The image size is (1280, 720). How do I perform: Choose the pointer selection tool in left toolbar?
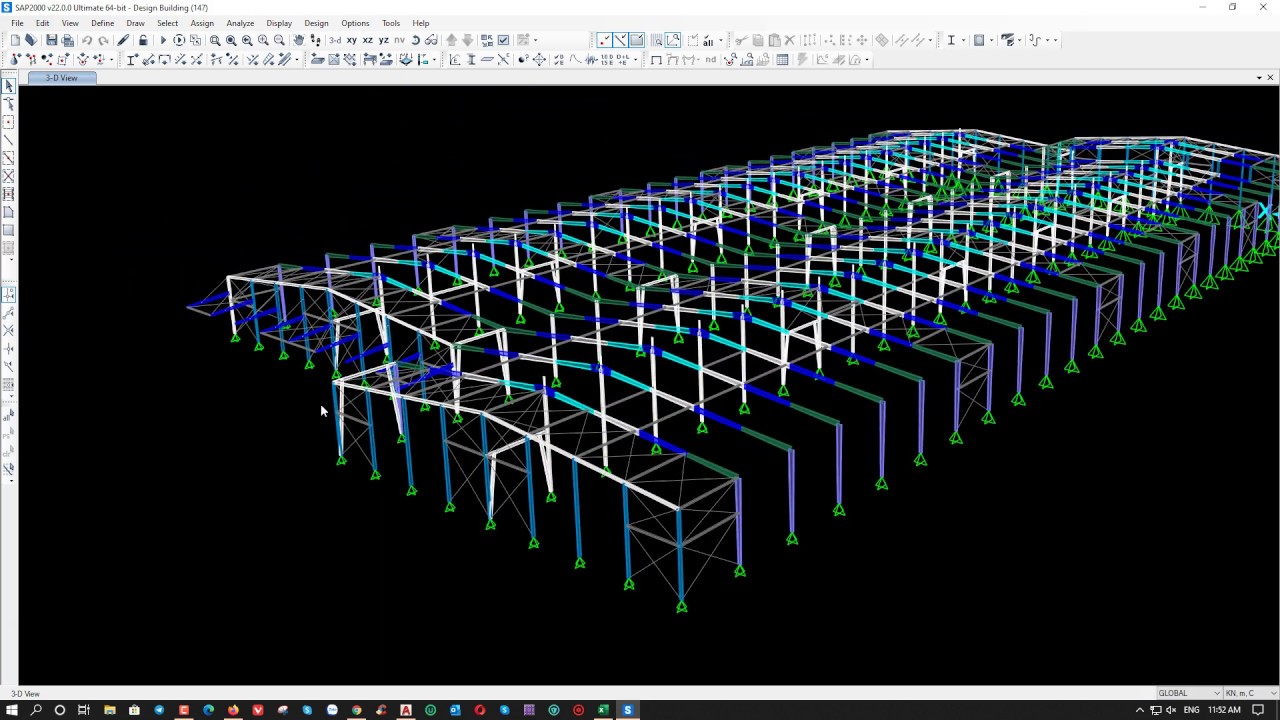[9, 86]
